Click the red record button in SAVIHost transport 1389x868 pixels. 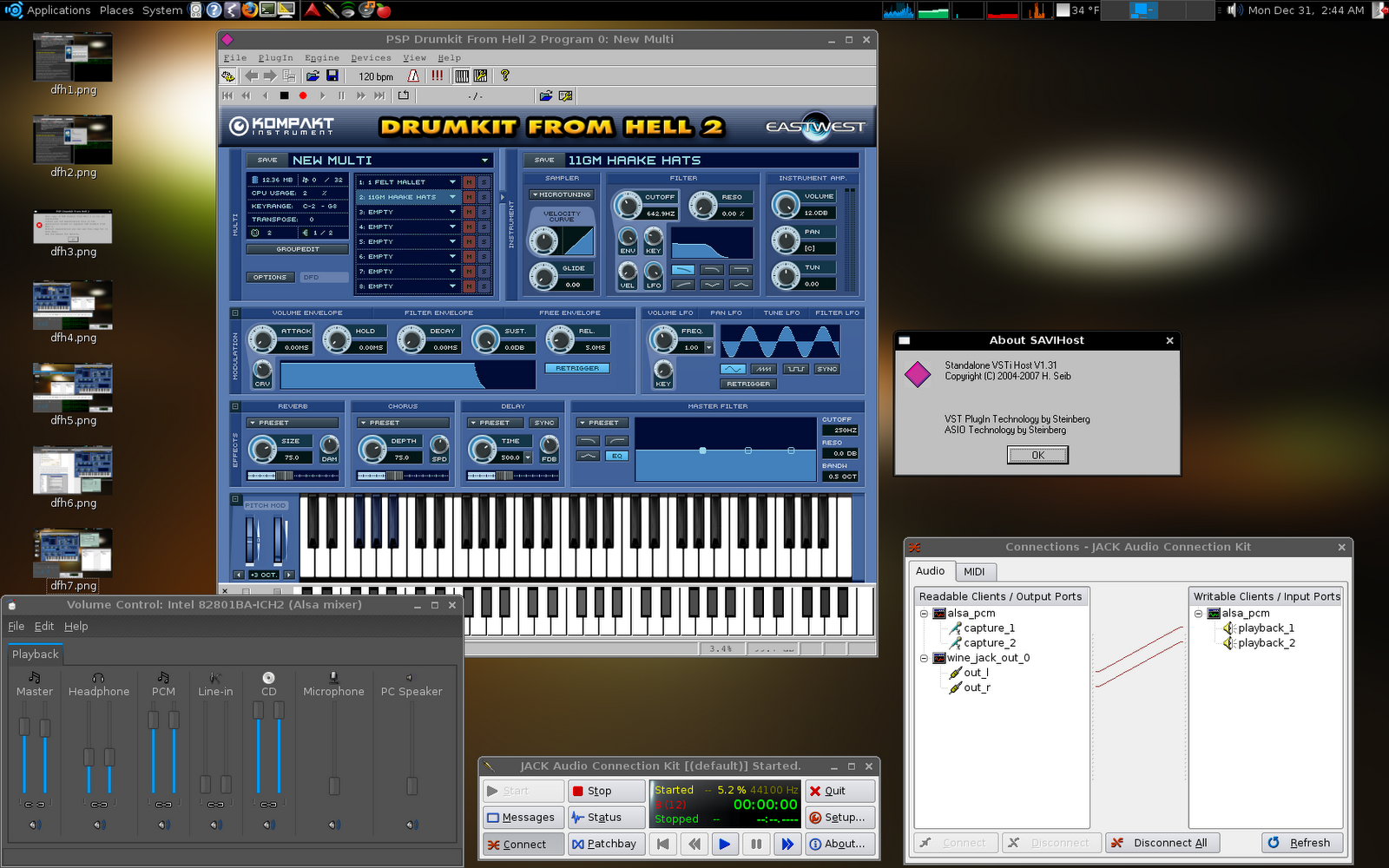303,96
